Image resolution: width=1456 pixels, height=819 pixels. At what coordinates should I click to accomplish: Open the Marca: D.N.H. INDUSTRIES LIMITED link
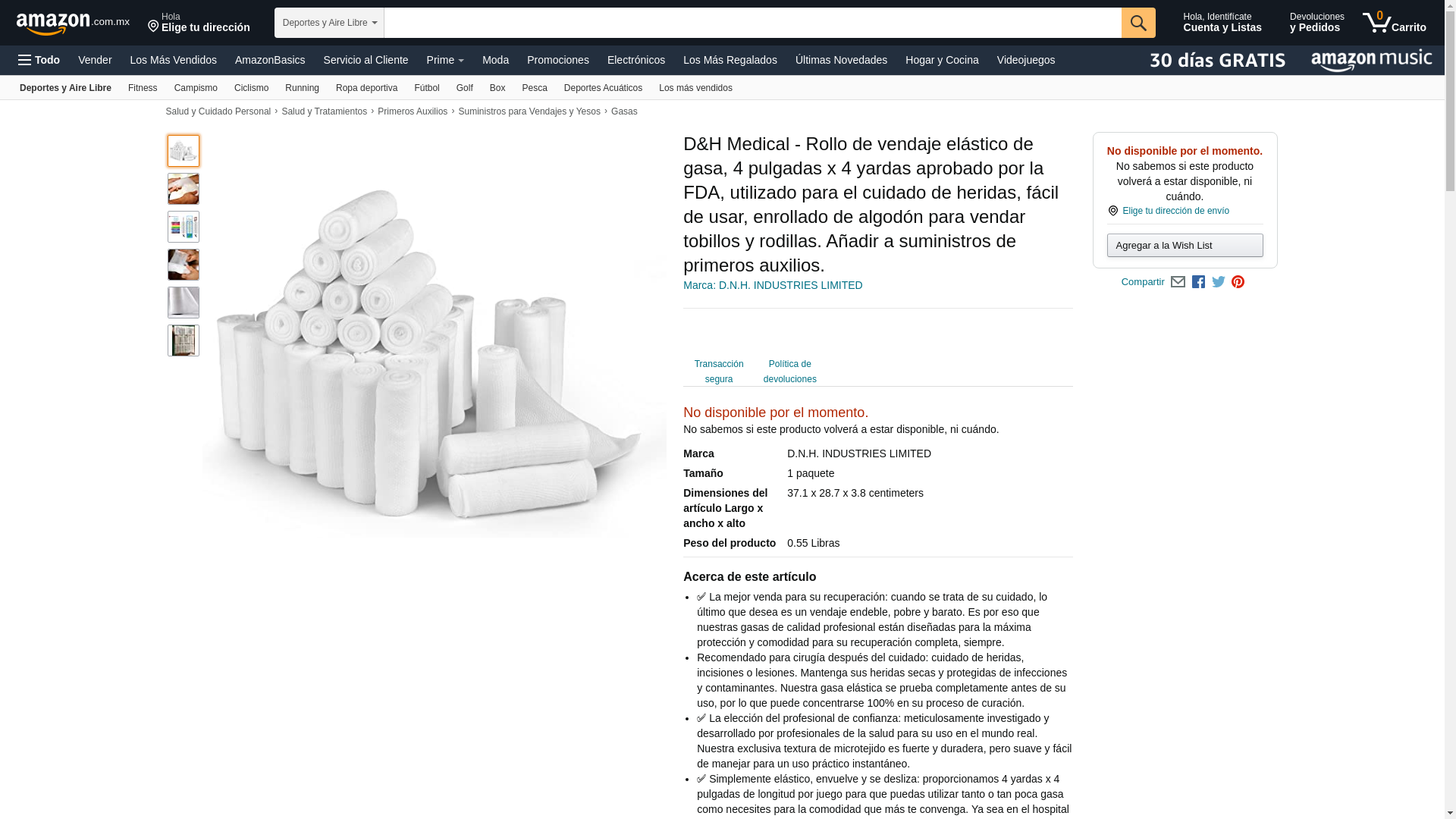pyautogui.click(x=773, y=285)
